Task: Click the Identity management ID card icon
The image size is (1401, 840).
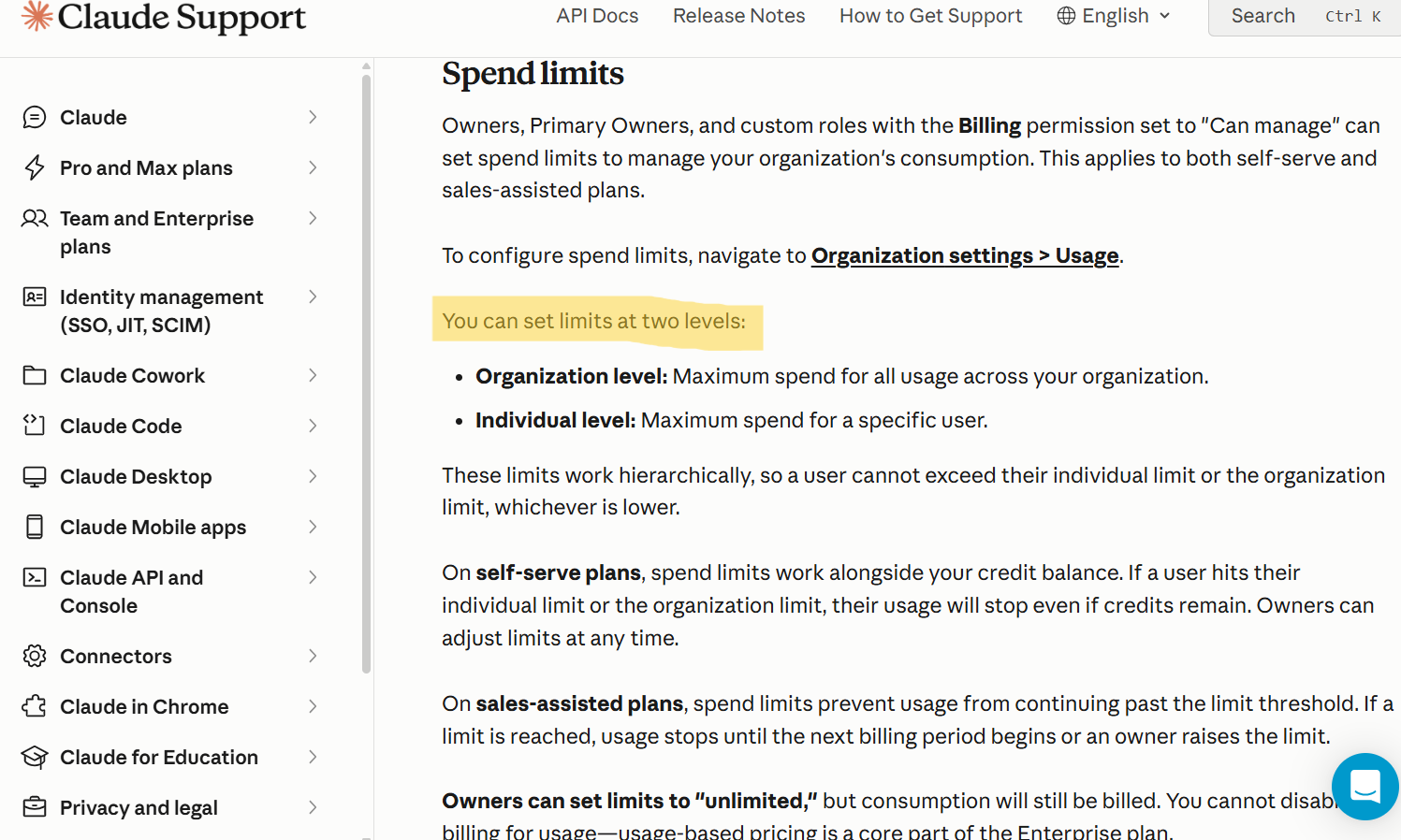Action: tap(35, 297)
